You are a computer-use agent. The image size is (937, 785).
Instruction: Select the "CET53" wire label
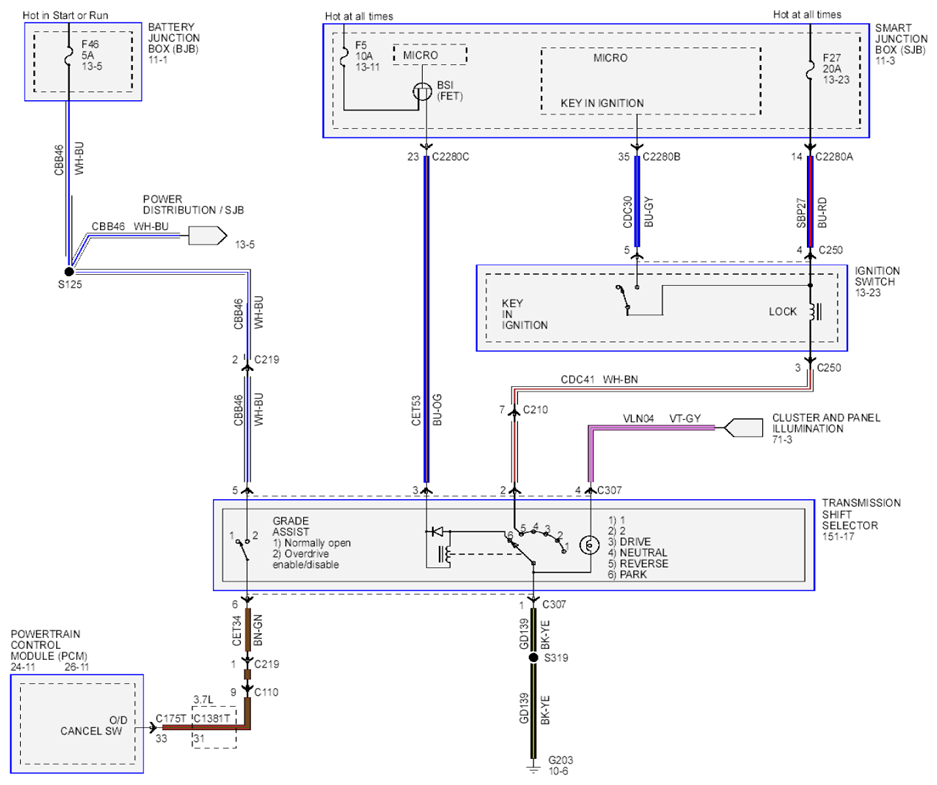(416, 410)
